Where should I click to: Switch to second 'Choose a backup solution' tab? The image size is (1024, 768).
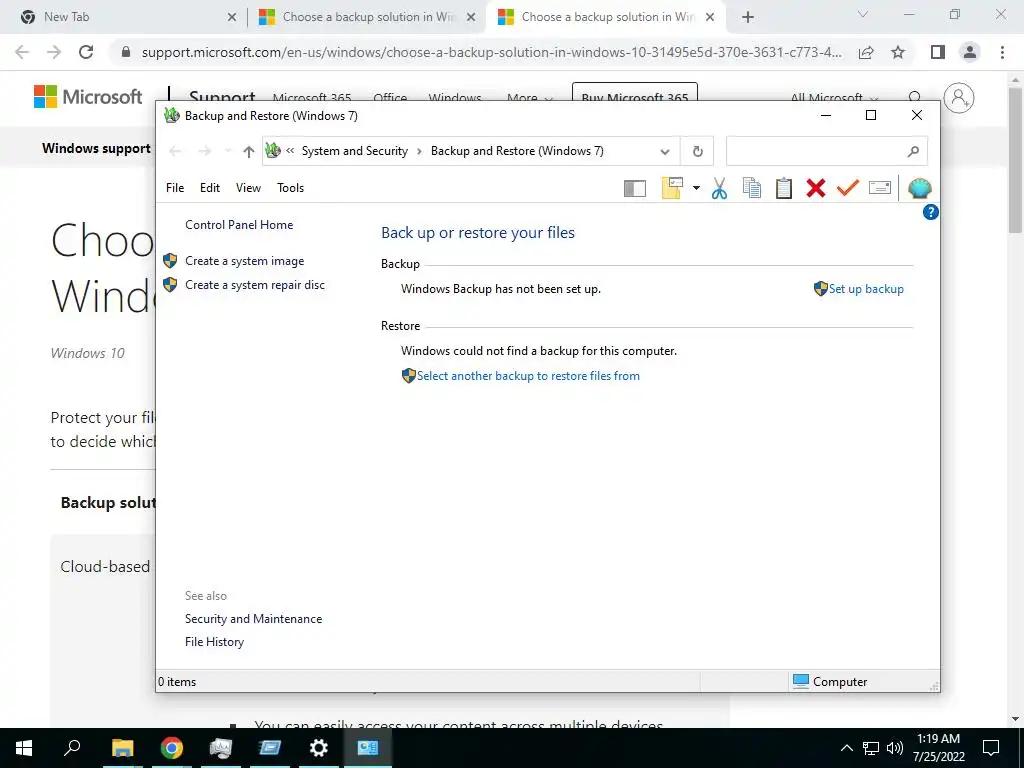607,17
